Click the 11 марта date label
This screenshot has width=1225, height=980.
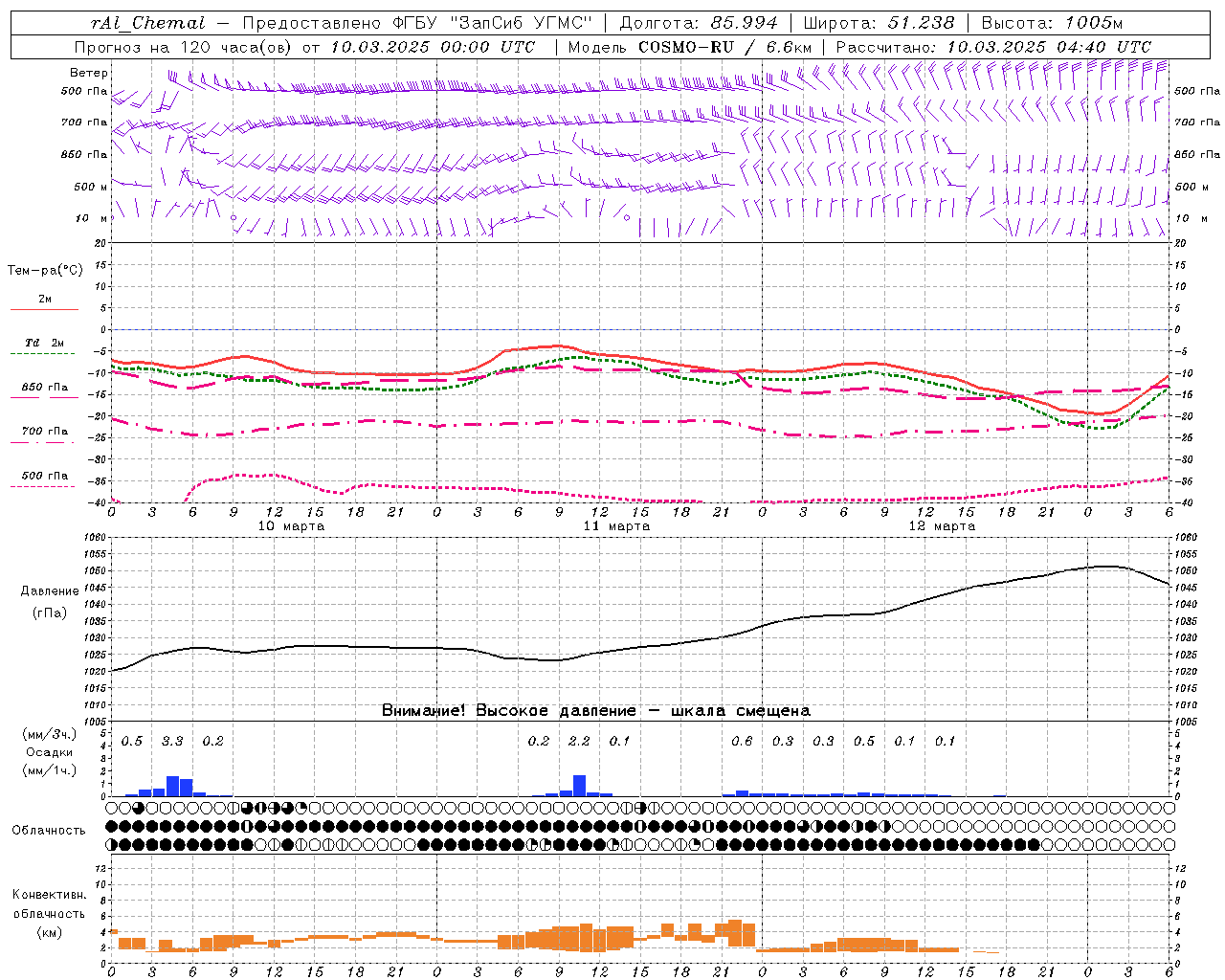click(x=616, y=525)
